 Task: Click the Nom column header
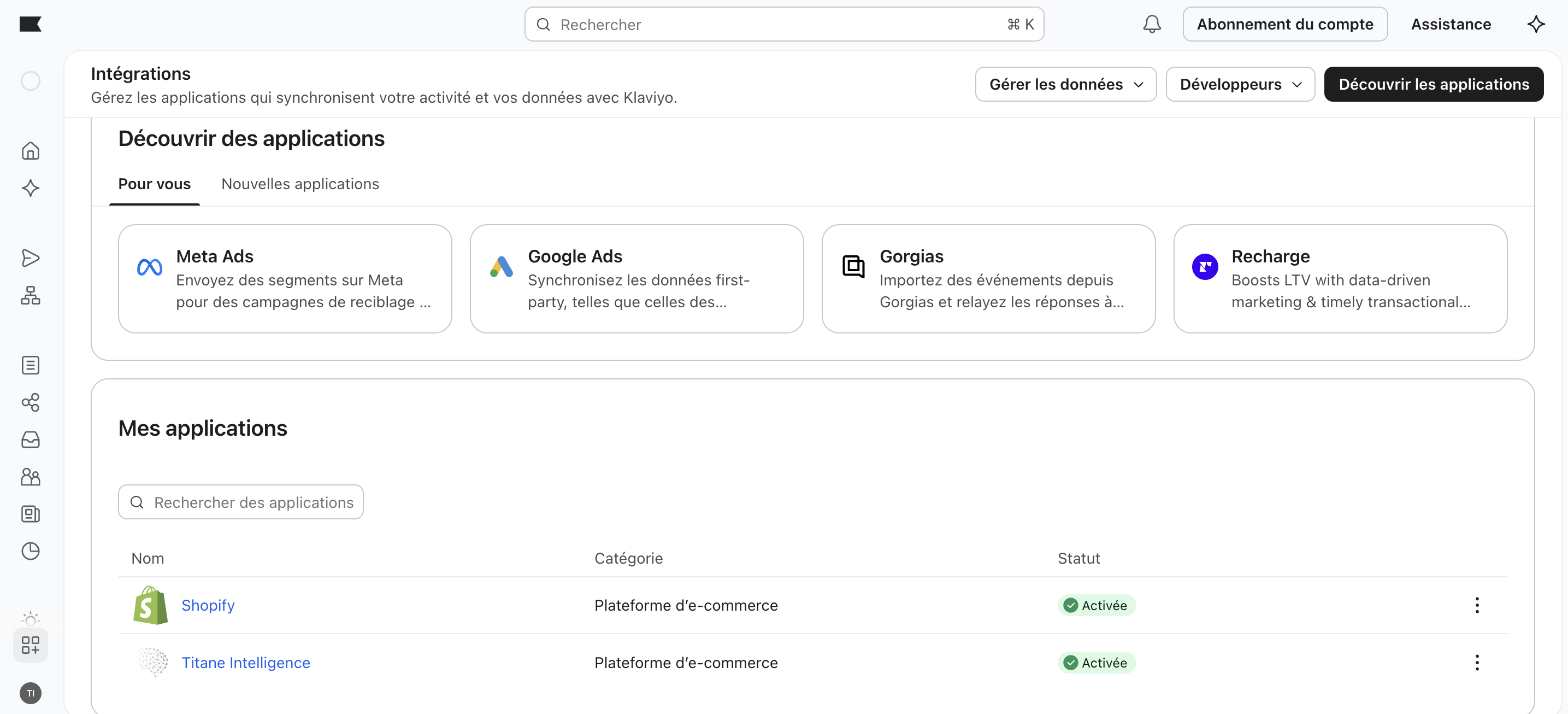coord(148,559)
